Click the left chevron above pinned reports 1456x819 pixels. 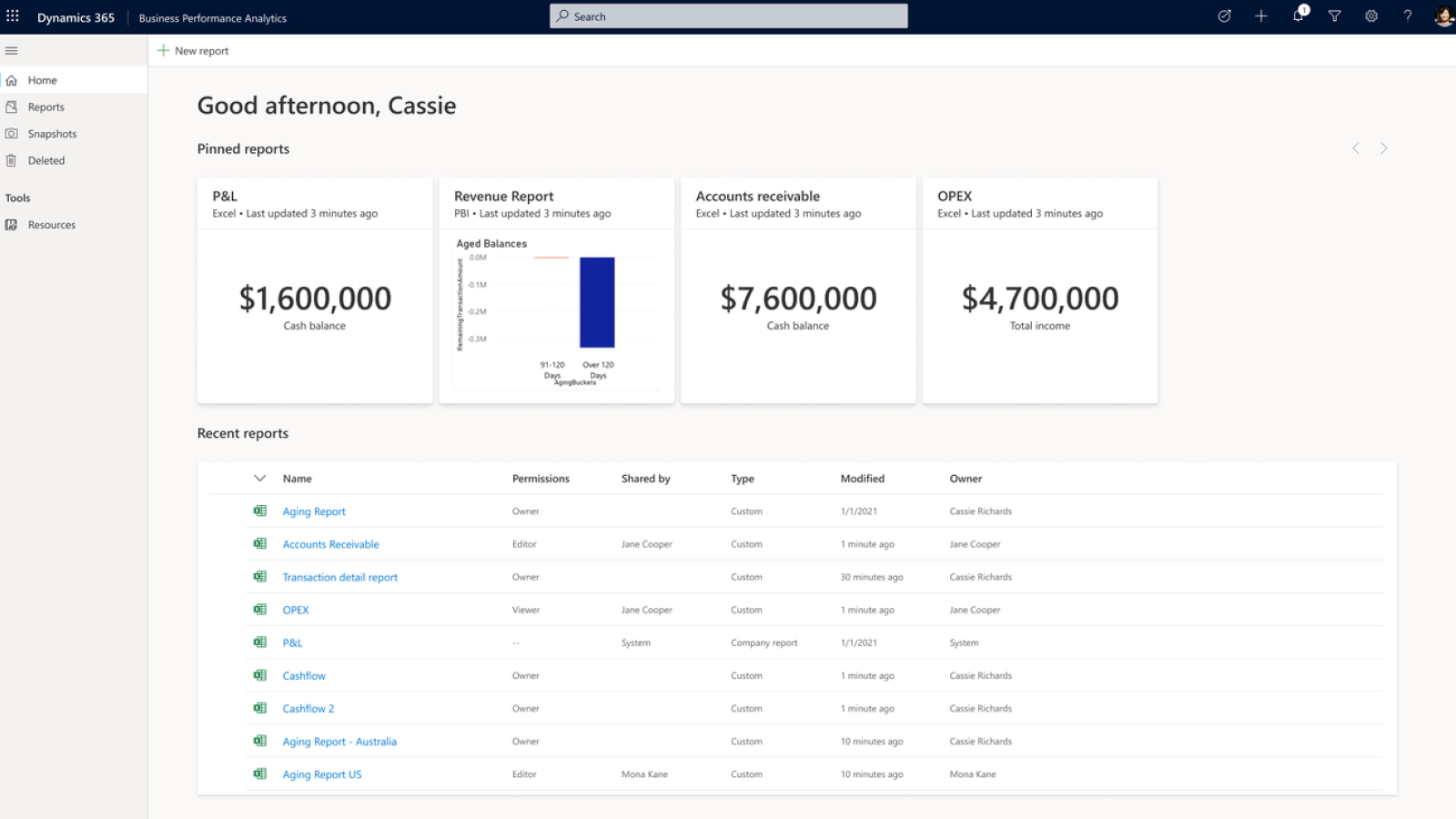coord(1355,147)
